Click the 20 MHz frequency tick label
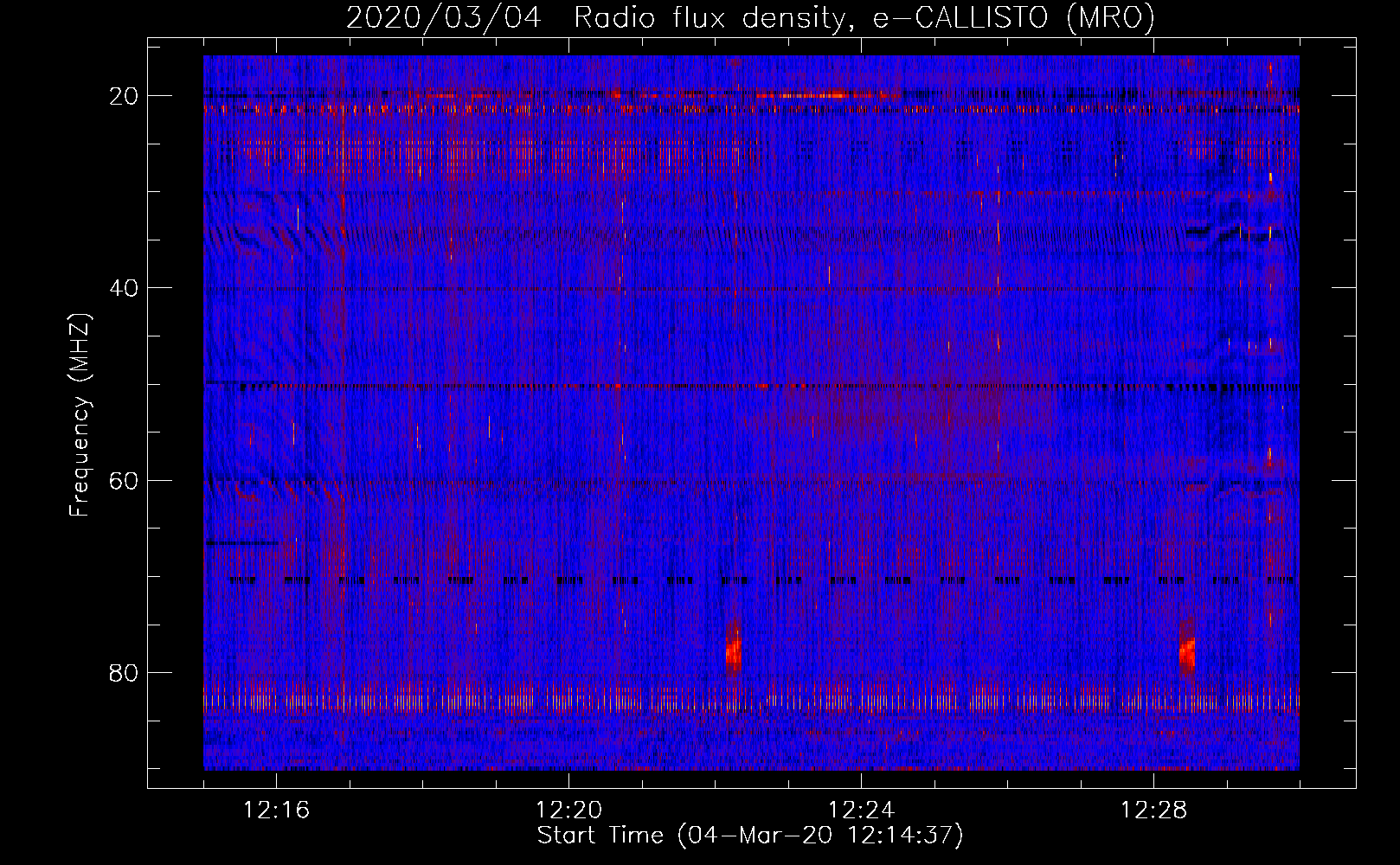This screenshot has width=1400, height=865. 125,96
